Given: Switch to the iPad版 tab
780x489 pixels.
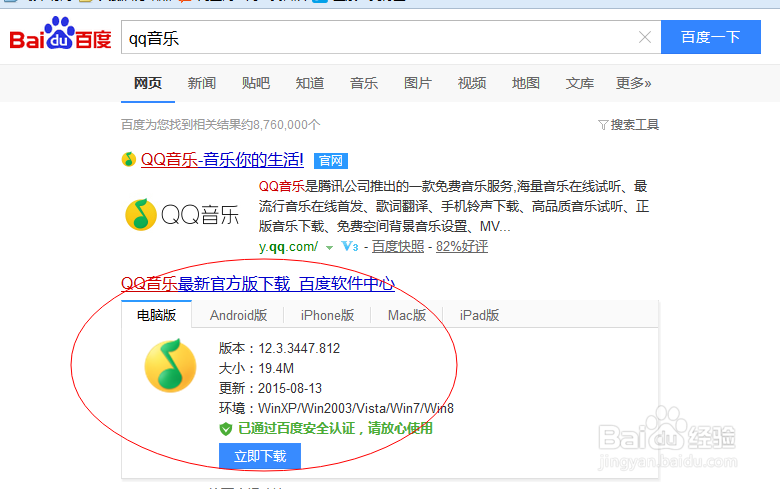Looking at the screenshot, I should coord(479,315).
